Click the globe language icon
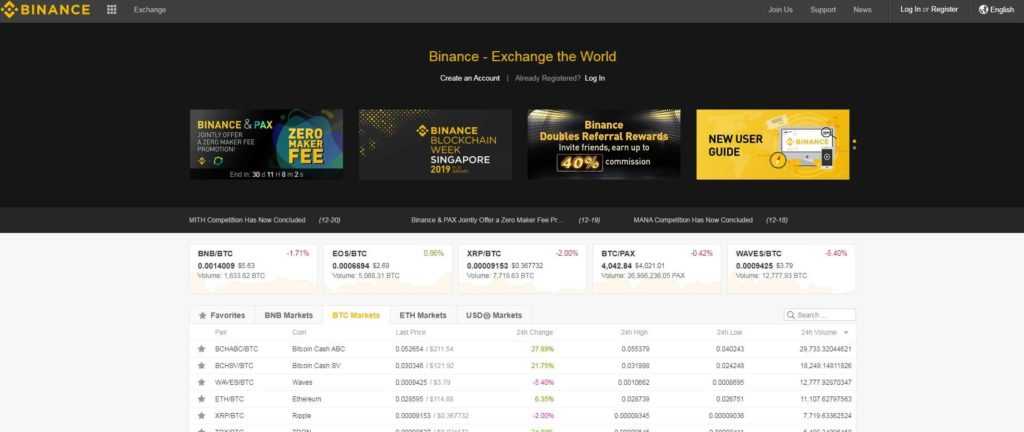This screenshot has height=432, width=1024. coord(983,10)
